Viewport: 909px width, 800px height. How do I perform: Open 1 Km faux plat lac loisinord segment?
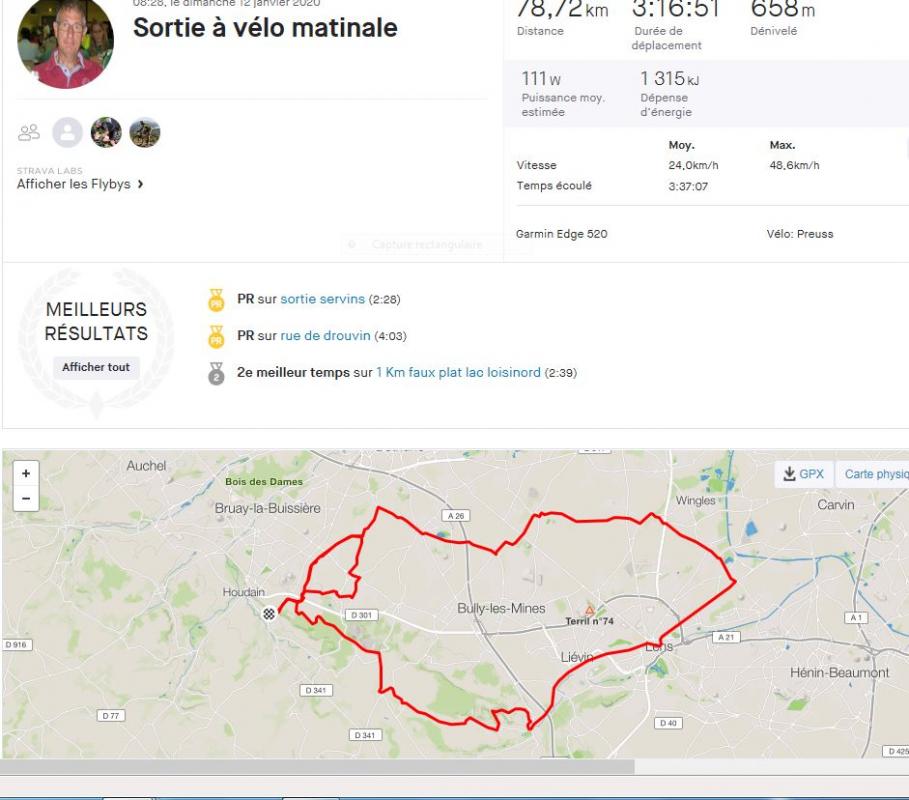[x=458, y=373]
